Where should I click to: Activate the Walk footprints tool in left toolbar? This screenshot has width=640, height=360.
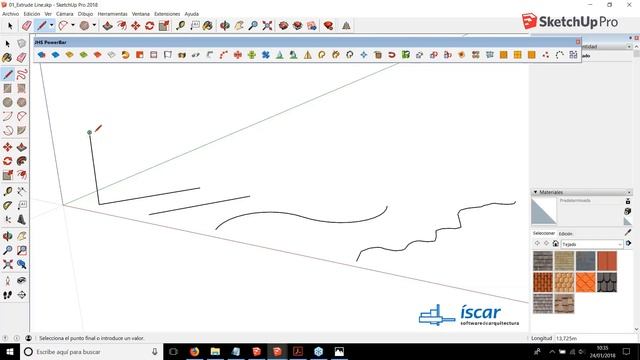click(x=7, y=295)
